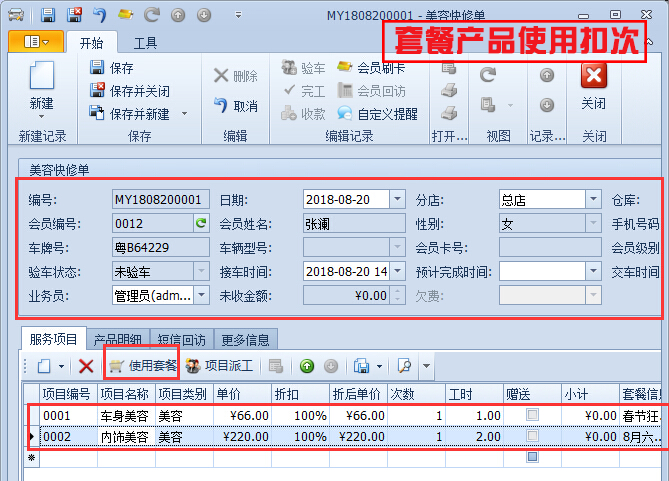Click 会员刷卡 (Member card swipe)
669x481 pixels.
pos(372,68)
